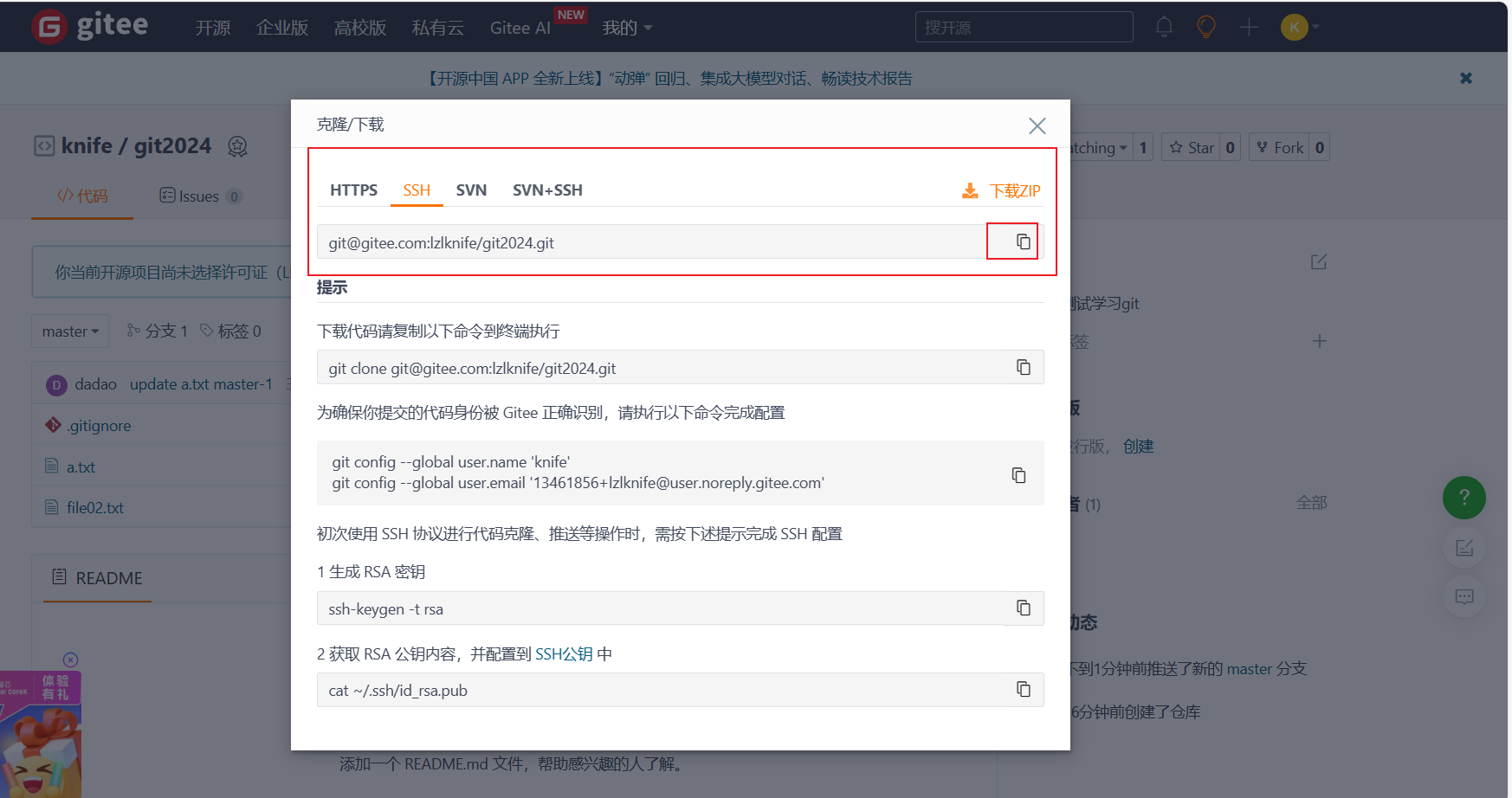Click the Fork count 0
Viewport: 1512px width, 798px height.
point(1319,147)
